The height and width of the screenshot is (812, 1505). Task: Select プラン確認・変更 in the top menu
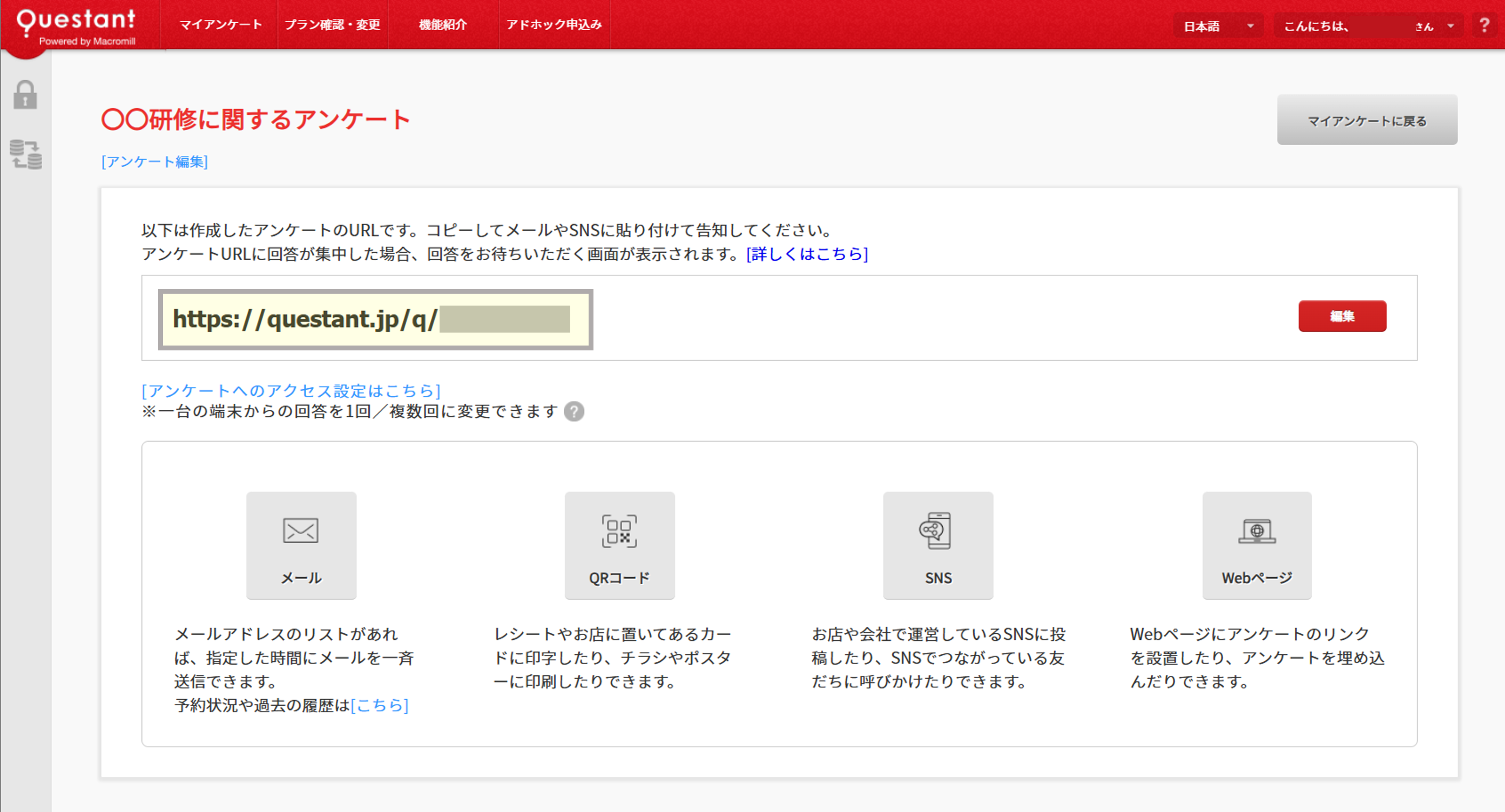tap(333, 24)
